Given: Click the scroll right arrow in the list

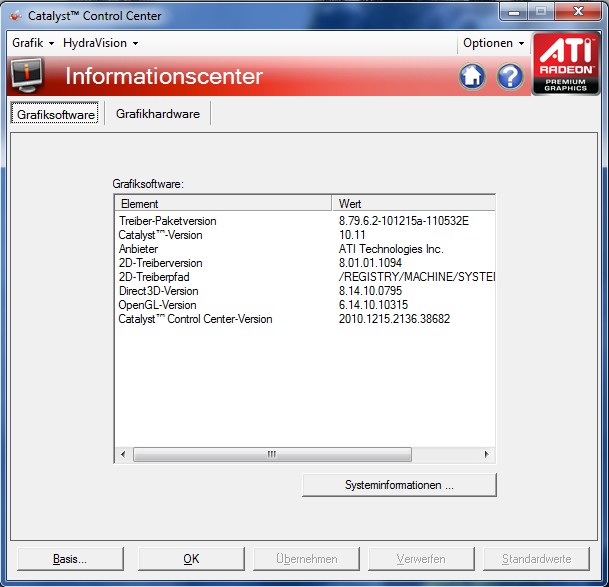Looking at the screenshot, I should (x=486, y=454).
